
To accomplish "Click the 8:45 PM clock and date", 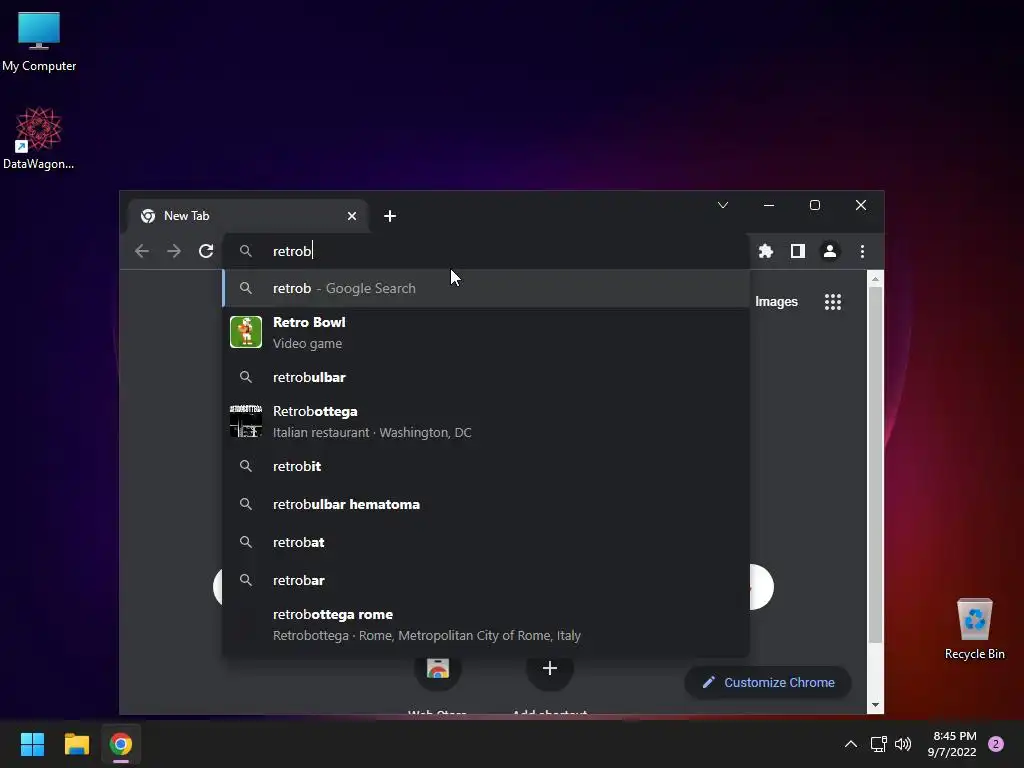I will (952, 744).
